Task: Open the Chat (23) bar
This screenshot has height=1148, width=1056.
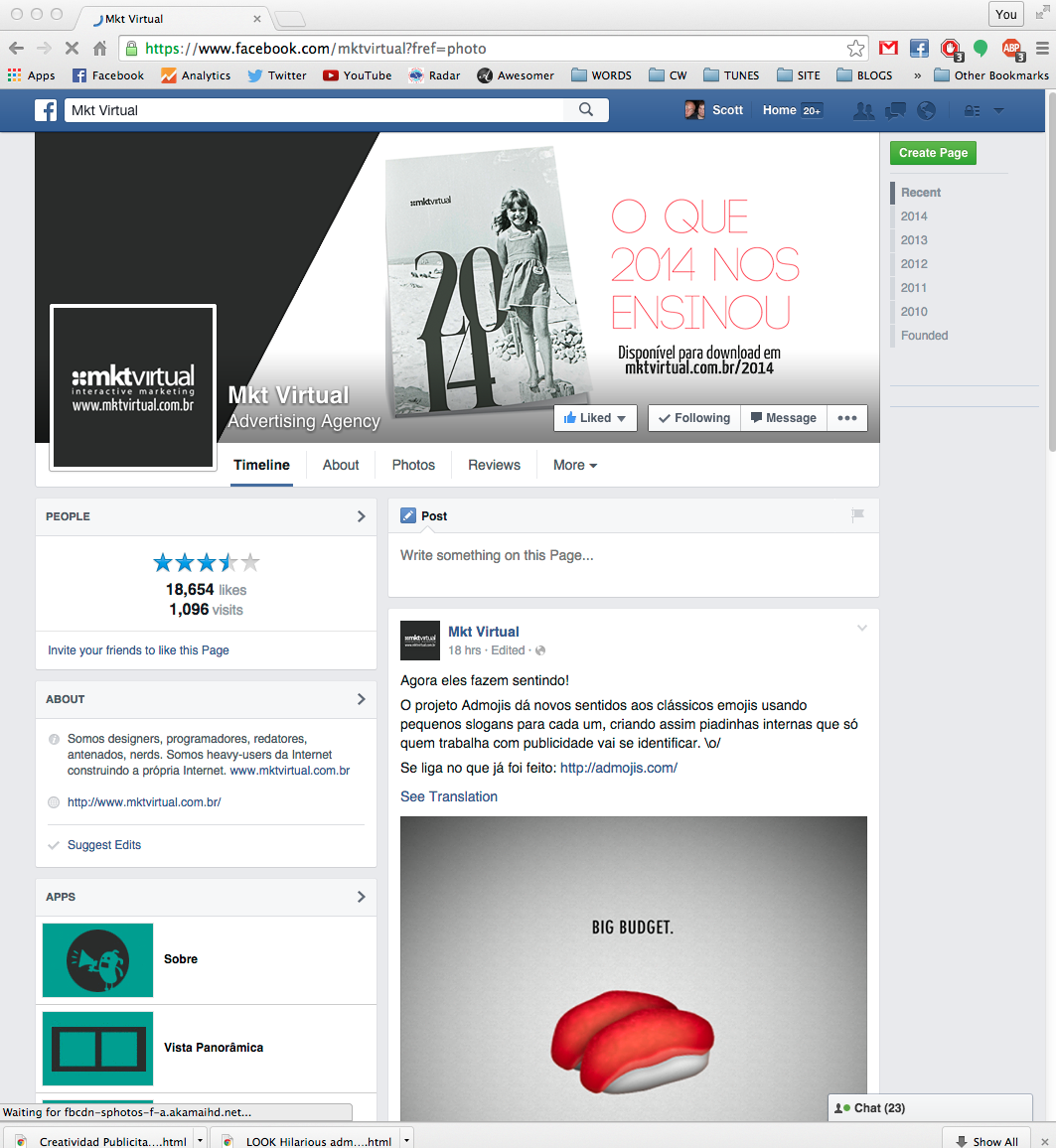Action: pyautogui.click(x=930, y=1107)
